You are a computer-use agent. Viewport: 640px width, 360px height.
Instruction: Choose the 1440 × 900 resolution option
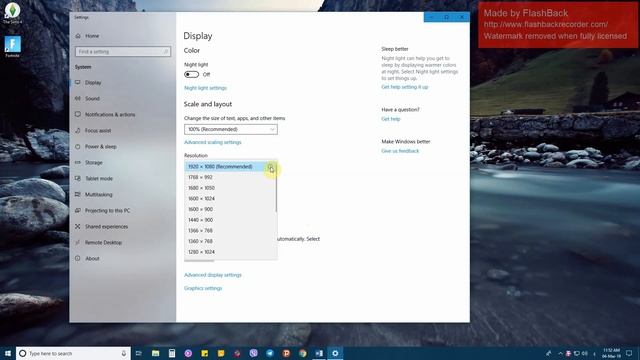coord(230,220)
